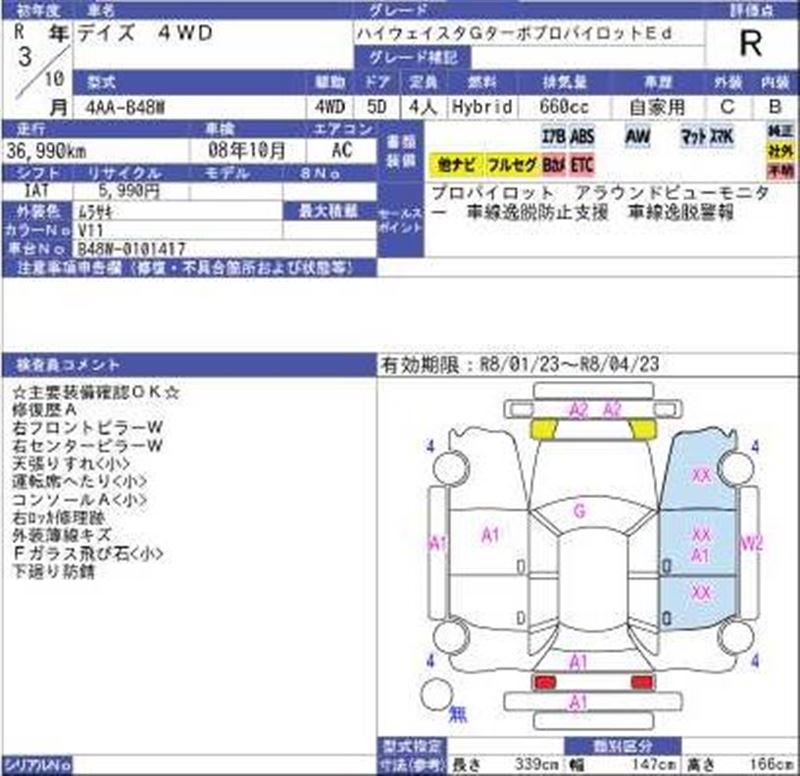
Task: Click the 660cc displacement value
Action: pyautogui.click(x=564, y=107)
